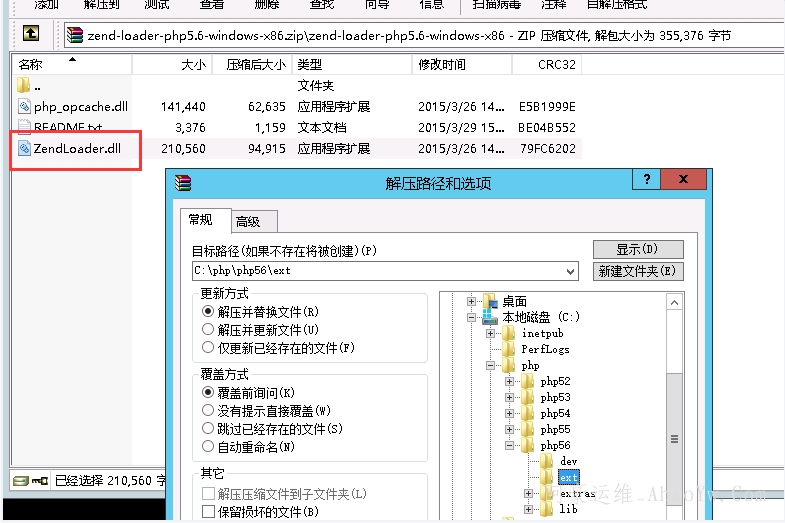Click the 新建文件夹 button
785x523 pixels.
point(637,271)
